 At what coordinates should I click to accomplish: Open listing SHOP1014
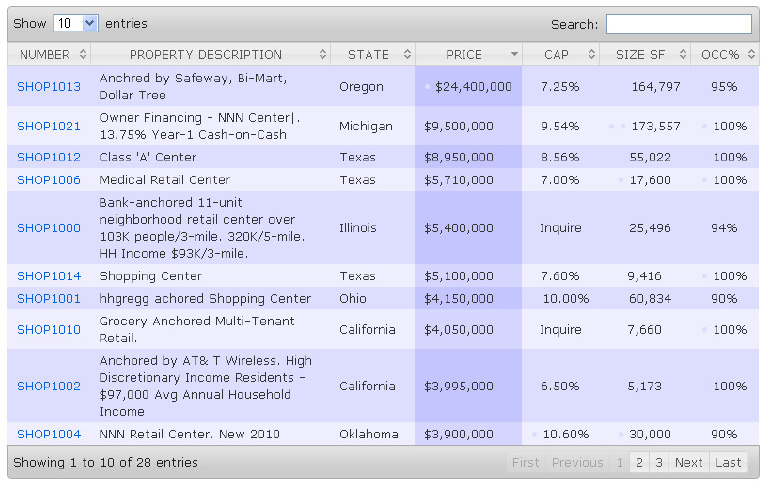click(49, 276)
